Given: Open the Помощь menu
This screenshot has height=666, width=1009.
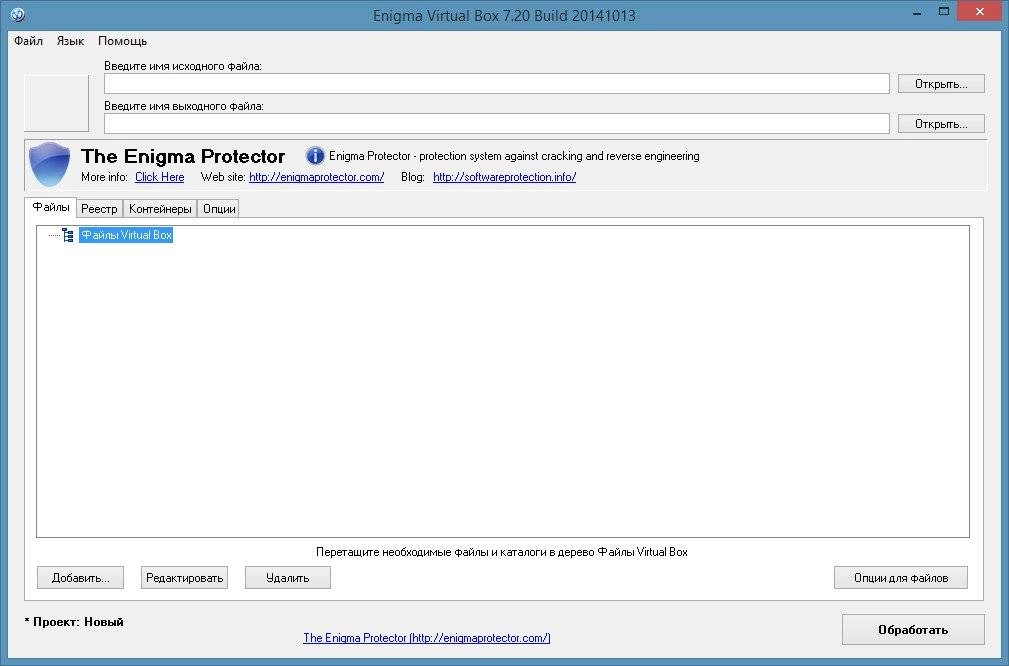Looking at the screenshot, I should (x=122, y=41).
